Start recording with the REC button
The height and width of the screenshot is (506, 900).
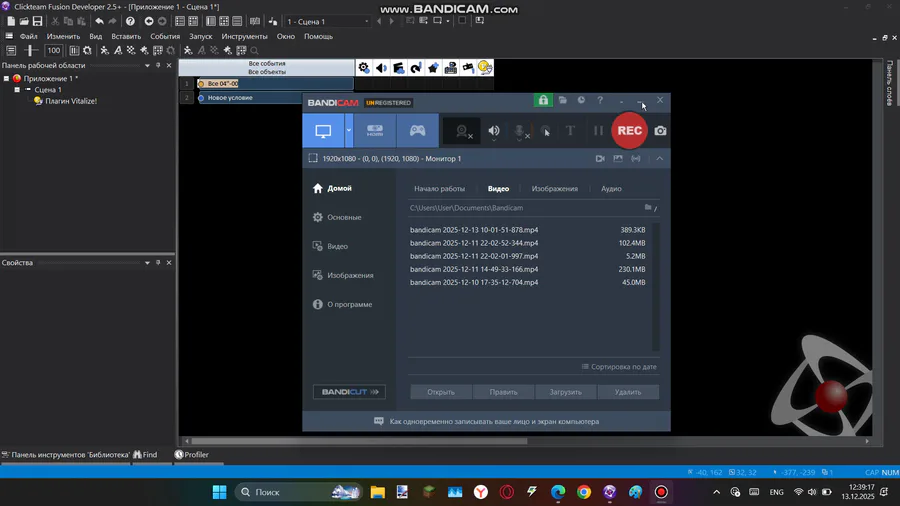click(x=629, y=131)
